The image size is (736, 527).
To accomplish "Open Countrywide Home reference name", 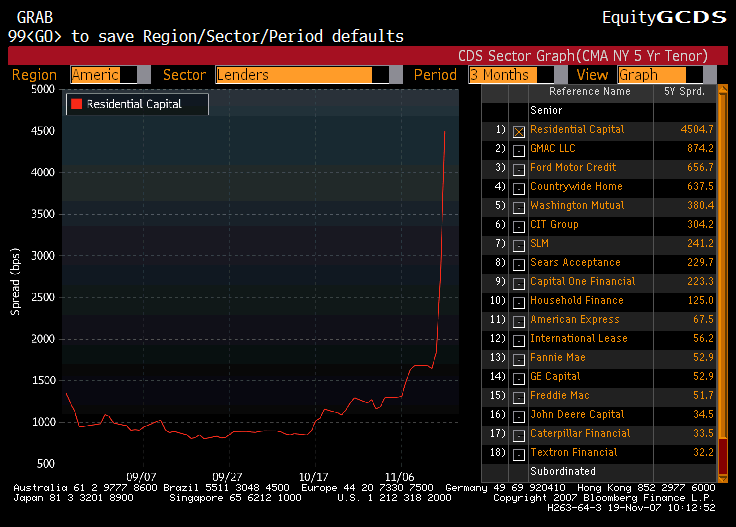I will point(576,186).
